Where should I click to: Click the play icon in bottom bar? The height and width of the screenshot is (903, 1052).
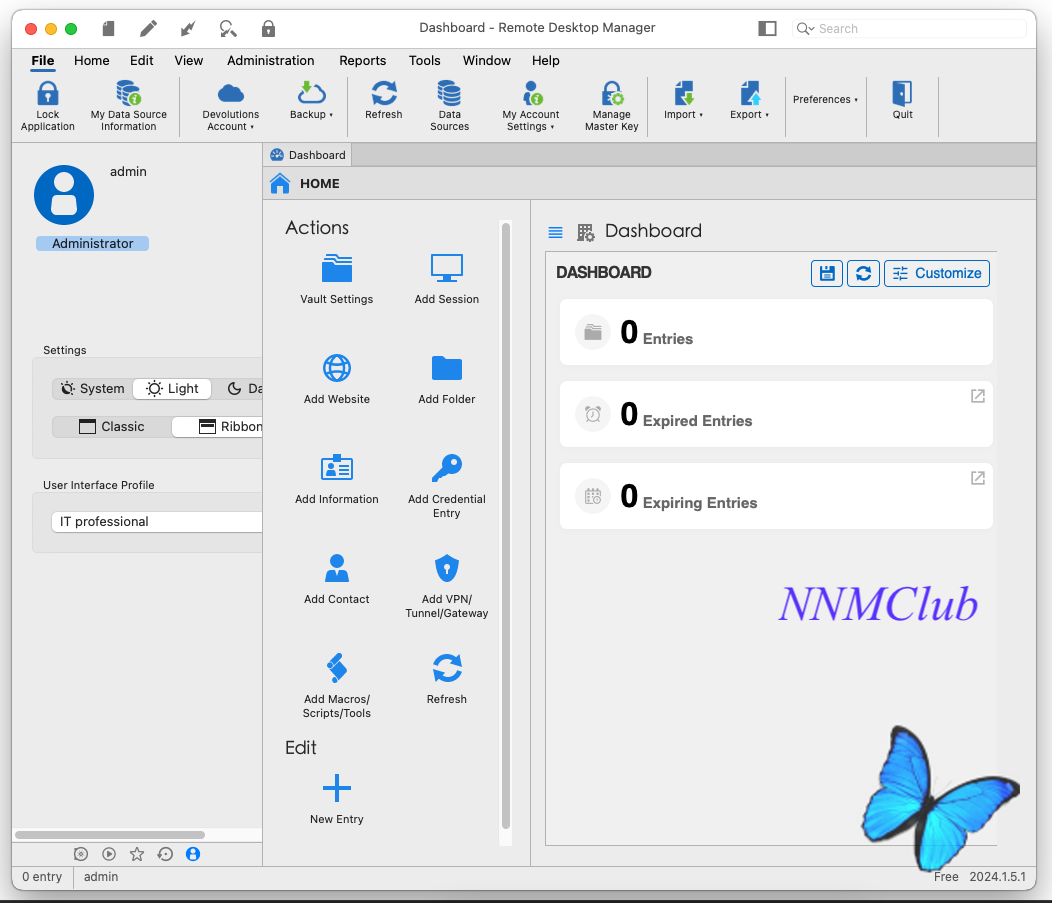[109, 853]
